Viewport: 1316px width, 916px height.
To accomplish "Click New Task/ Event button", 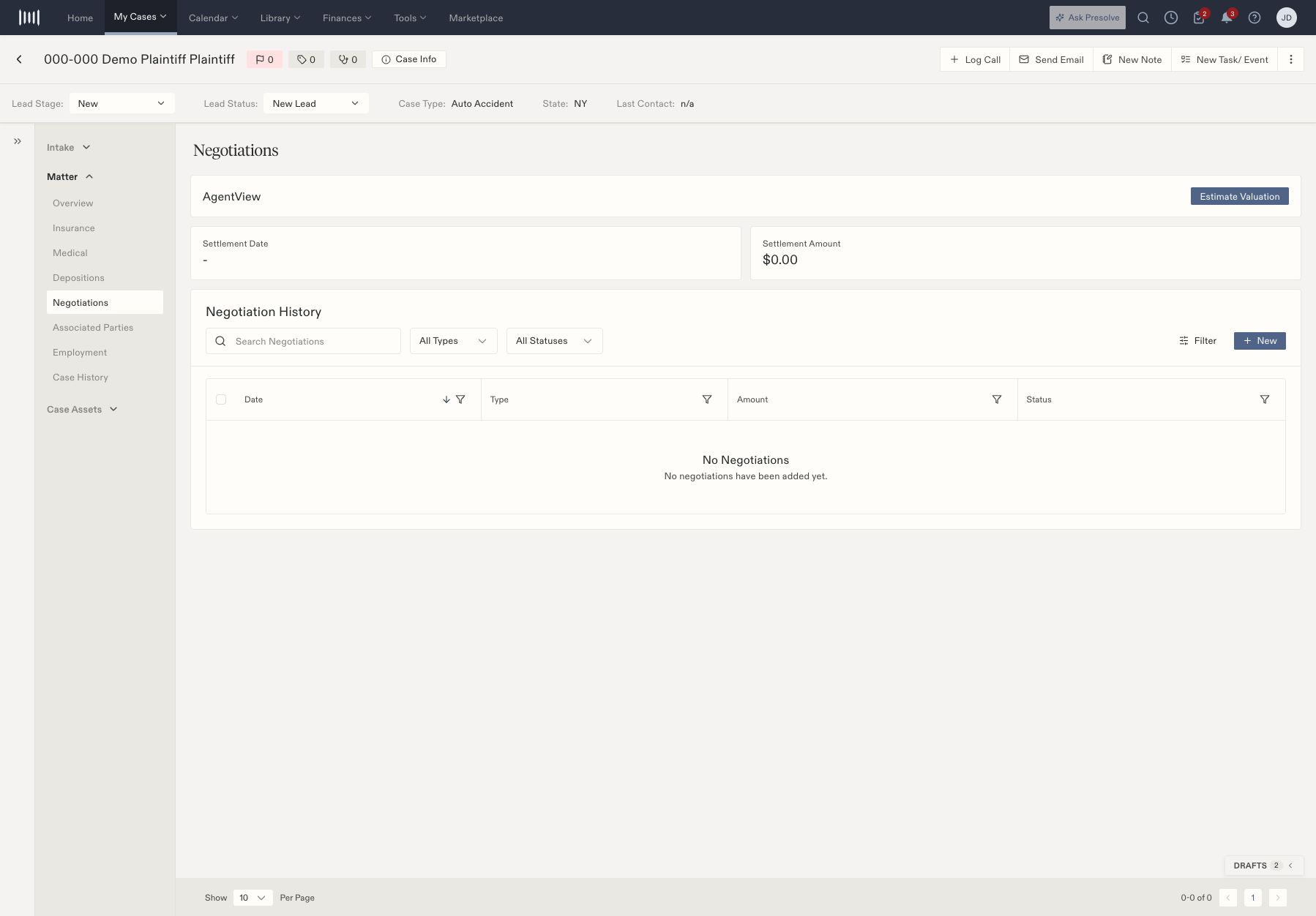I will [x=1225, y=59].
